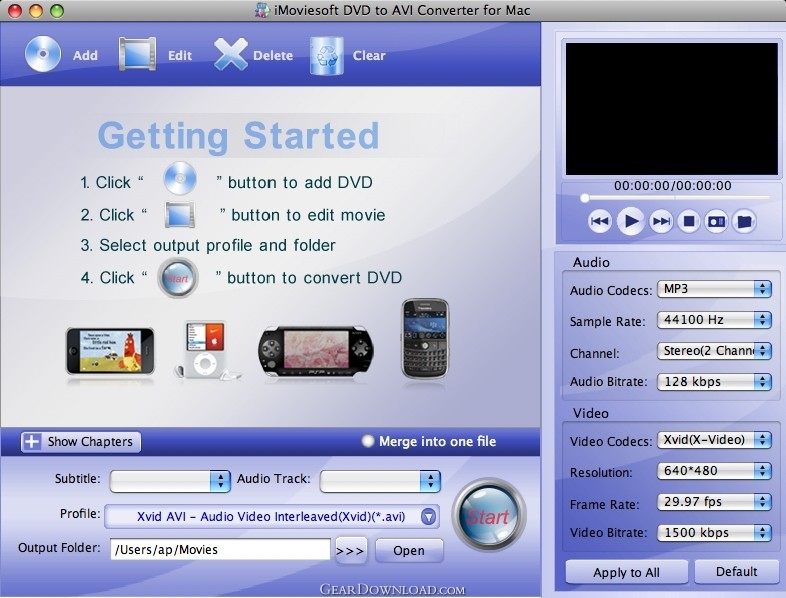The height and width of the screenshot is (598, 786).
Task: Expand the Resolution dropdown
Action: (714, 471)
